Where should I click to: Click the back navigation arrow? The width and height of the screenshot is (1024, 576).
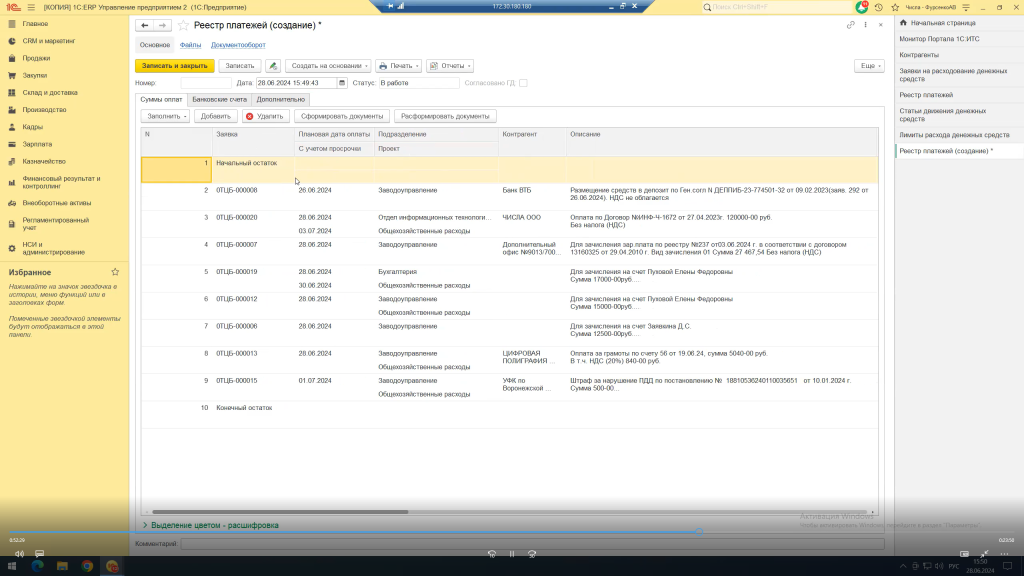coord(145,25)
